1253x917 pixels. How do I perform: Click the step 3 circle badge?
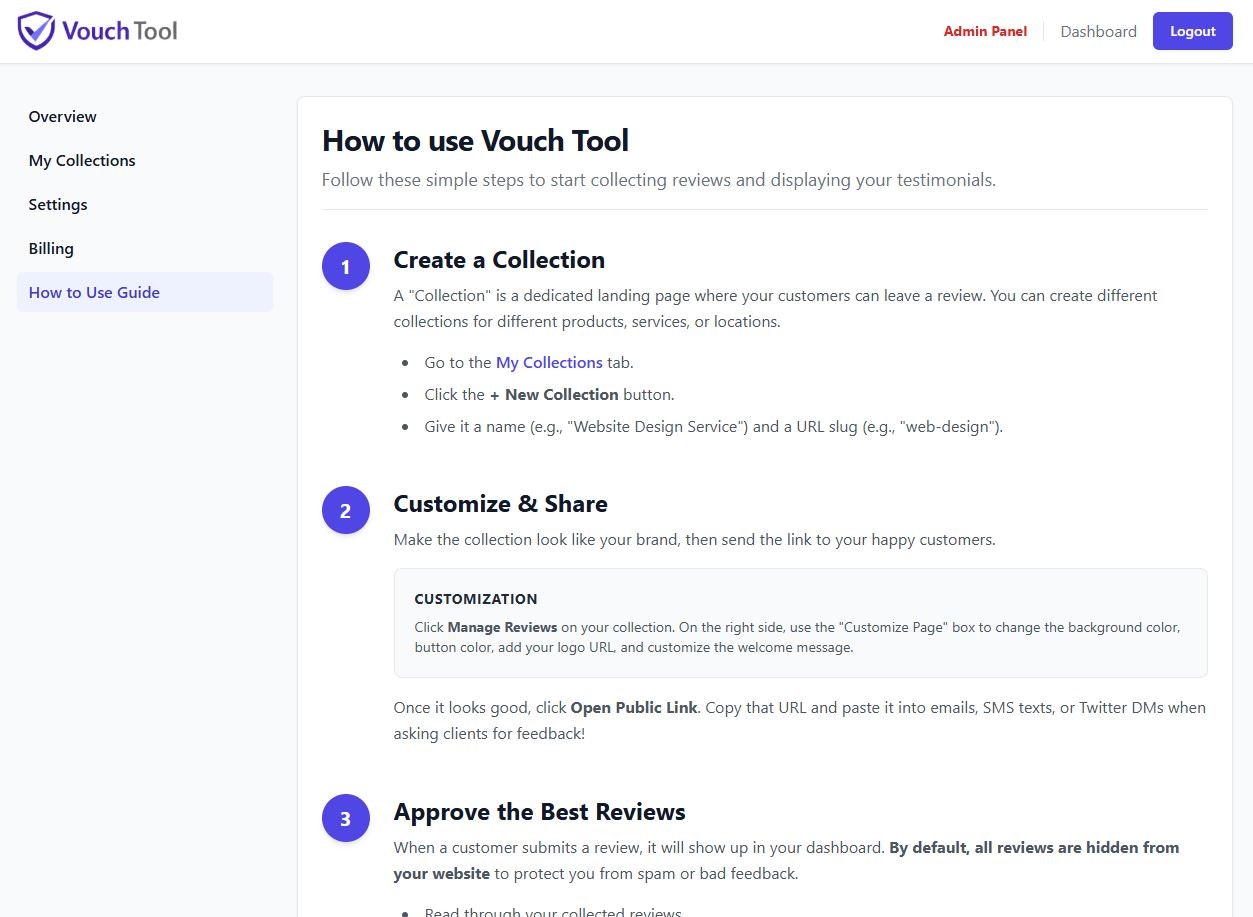(x=345, y=818)
